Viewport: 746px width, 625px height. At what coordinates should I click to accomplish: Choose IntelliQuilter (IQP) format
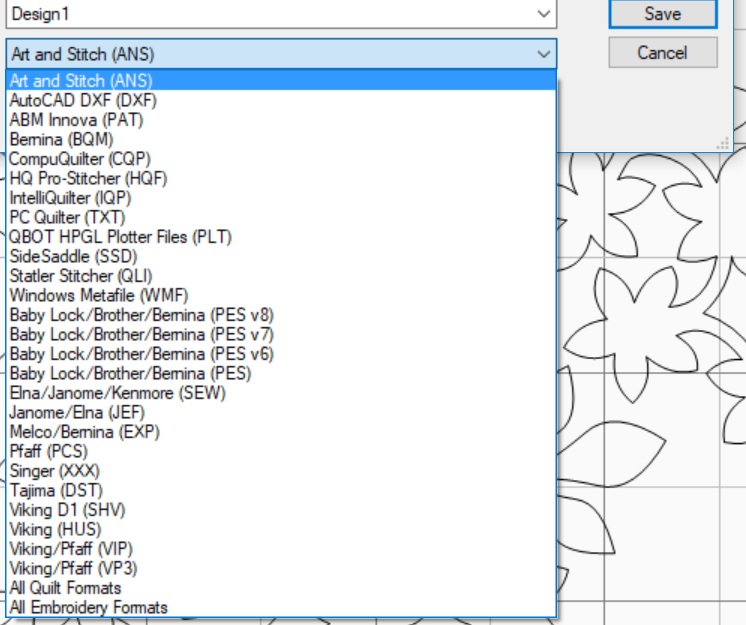coord(281,197)
